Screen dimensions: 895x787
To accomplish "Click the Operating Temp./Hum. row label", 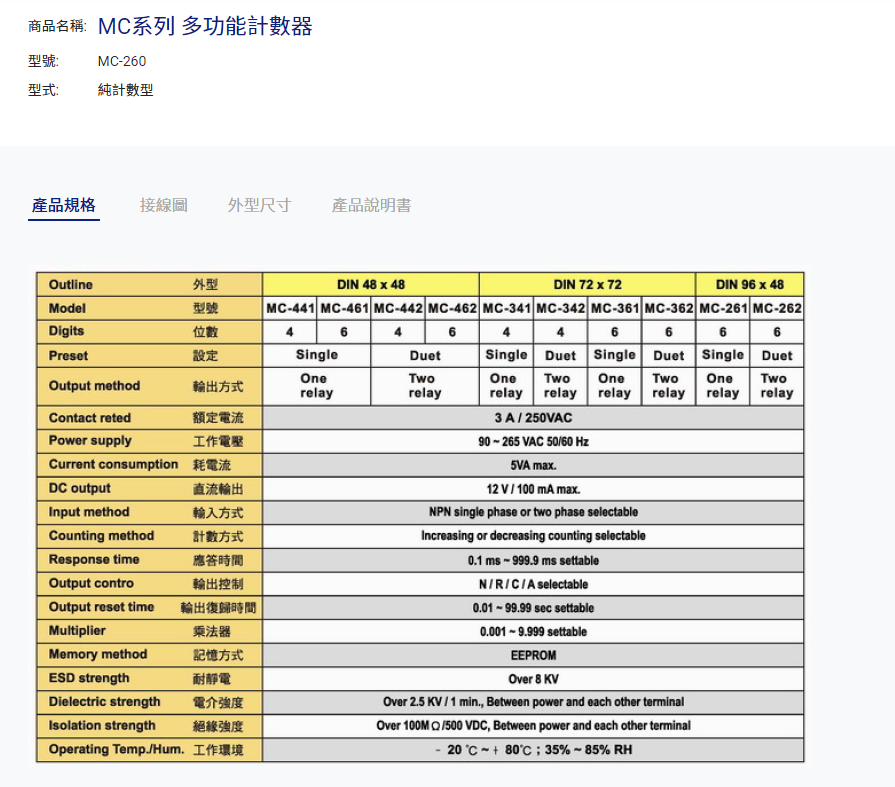I will pos(116,749).
